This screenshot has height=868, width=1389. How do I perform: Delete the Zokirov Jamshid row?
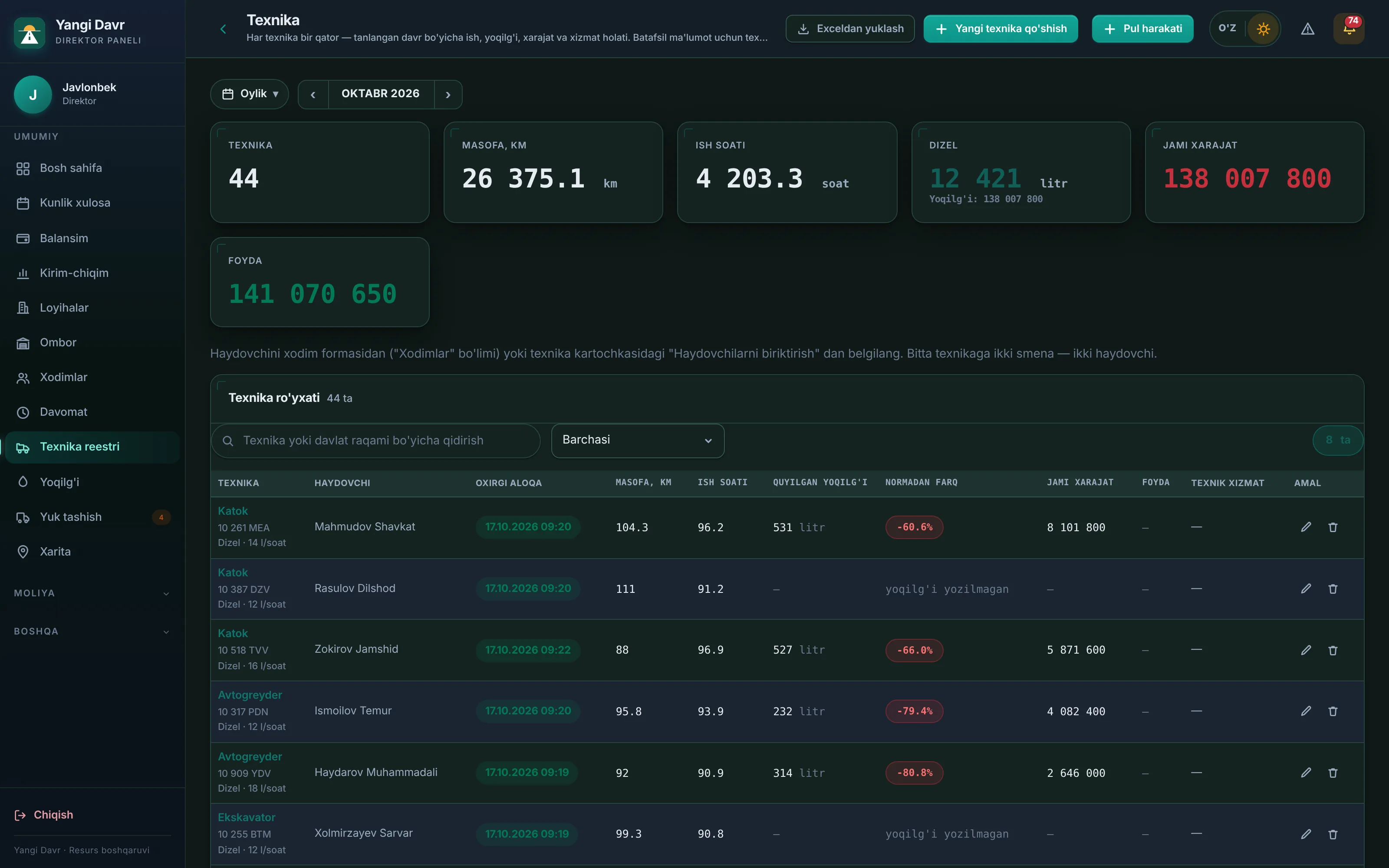1333,650
